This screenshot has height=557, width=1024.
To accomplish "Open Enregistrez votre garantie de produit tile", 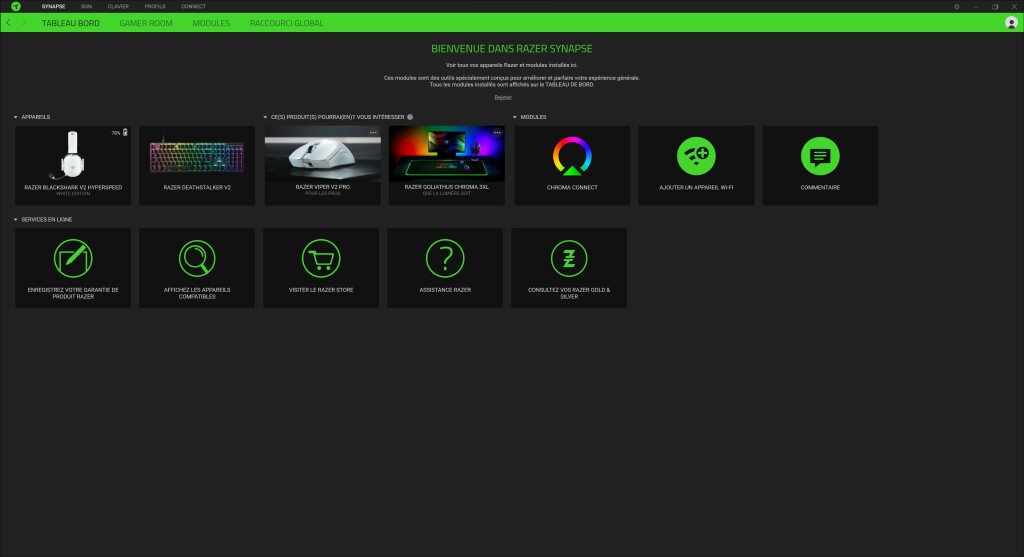I will (x=73, y=268).
